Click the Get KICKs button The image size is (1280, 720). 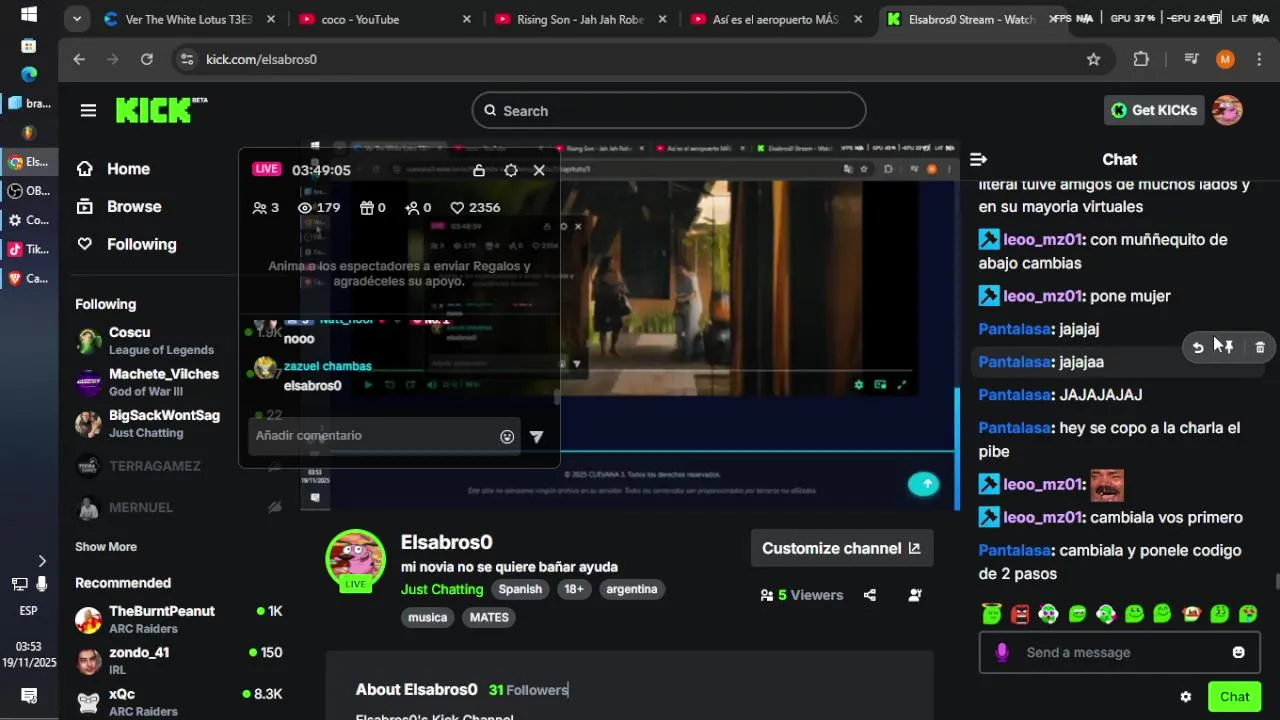(x=1154, y=110)
